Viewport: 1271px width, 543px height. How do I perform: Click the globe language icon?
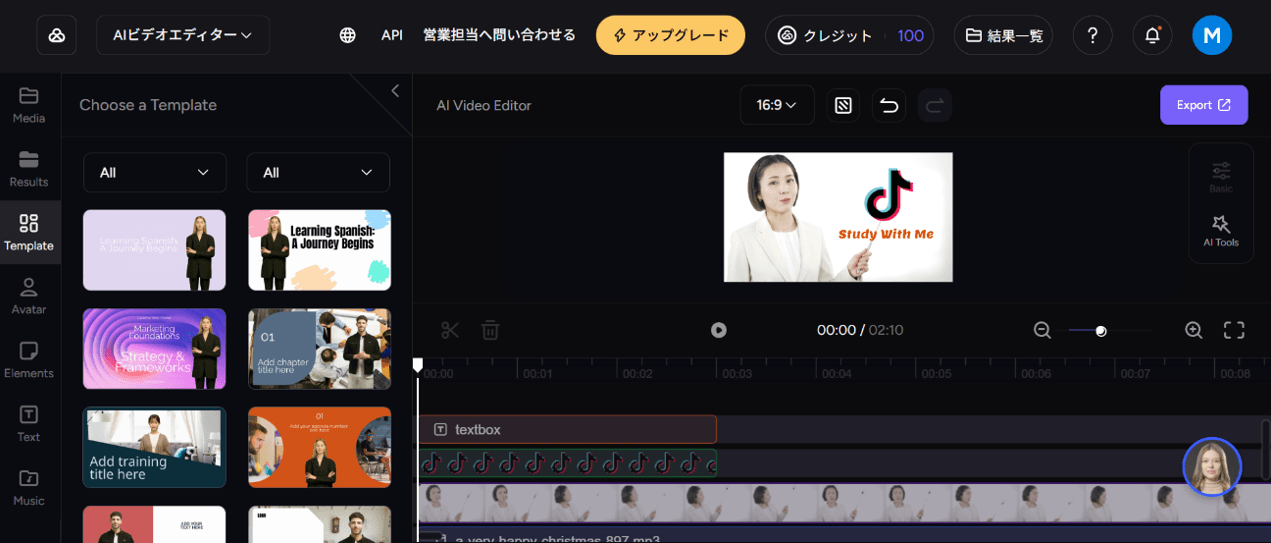point(348,35)
